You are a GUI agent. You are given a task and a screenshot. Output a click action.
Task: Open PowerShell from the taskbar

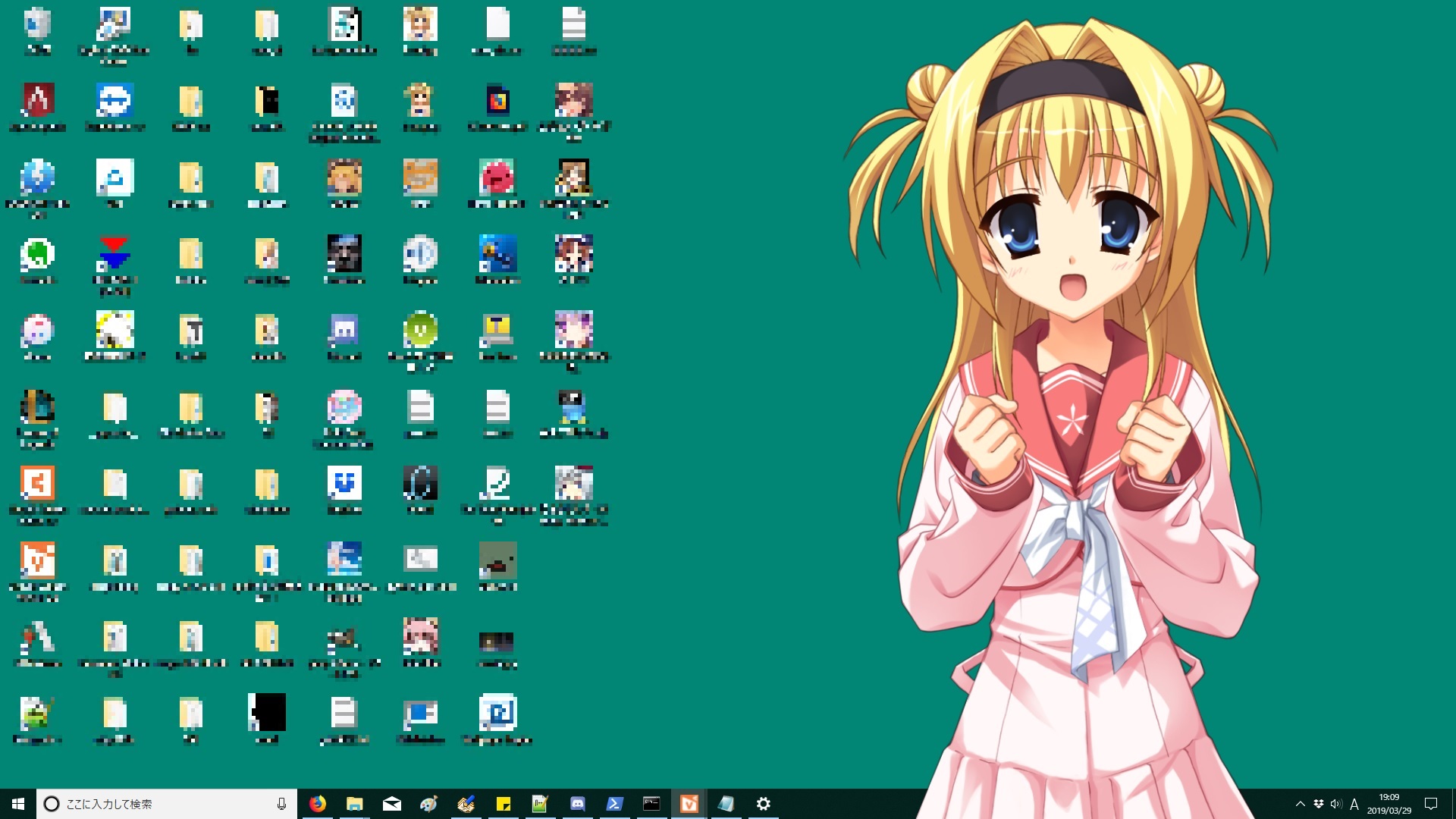[x=614, y=804]
